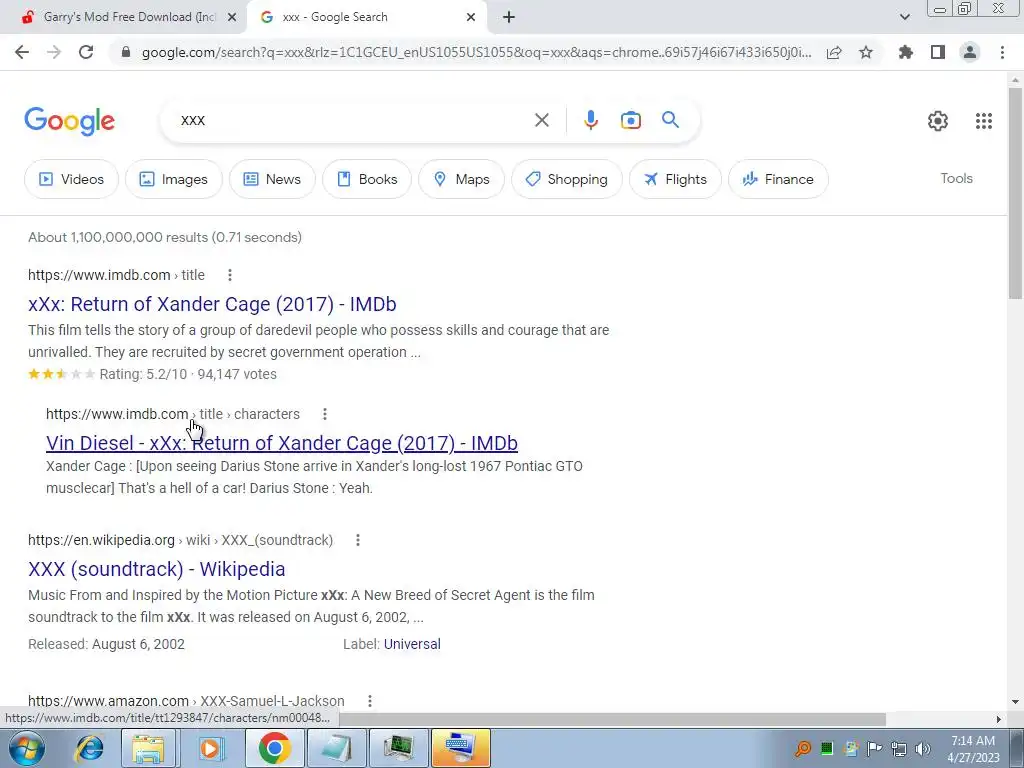Image resolution: width=1024 pixels, height=768 pixels.
Task: Filter results by Flights
Action: pos(675,179)
